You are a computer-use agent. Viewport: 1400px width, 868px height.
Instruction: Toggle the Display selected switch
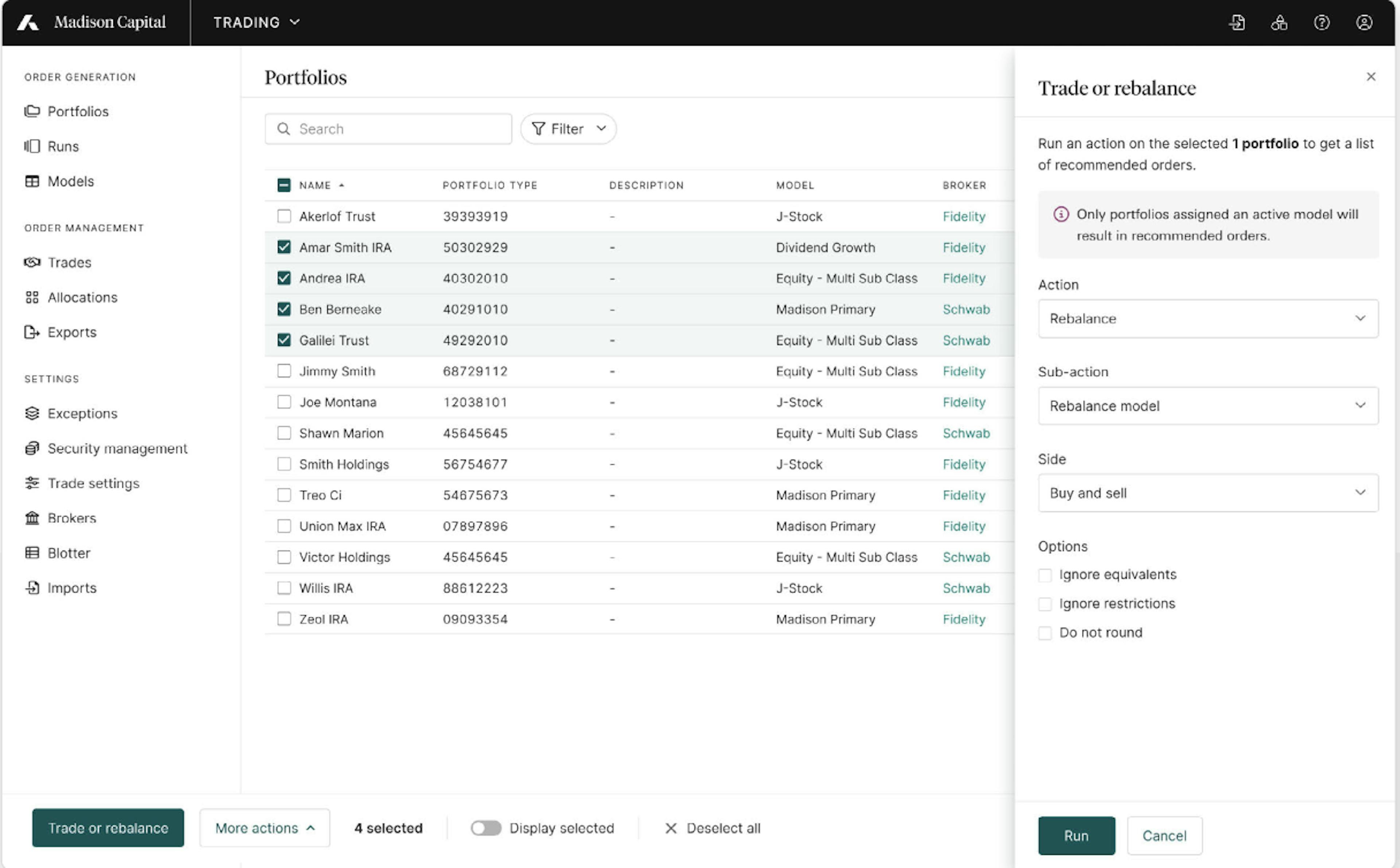point(486,828)
